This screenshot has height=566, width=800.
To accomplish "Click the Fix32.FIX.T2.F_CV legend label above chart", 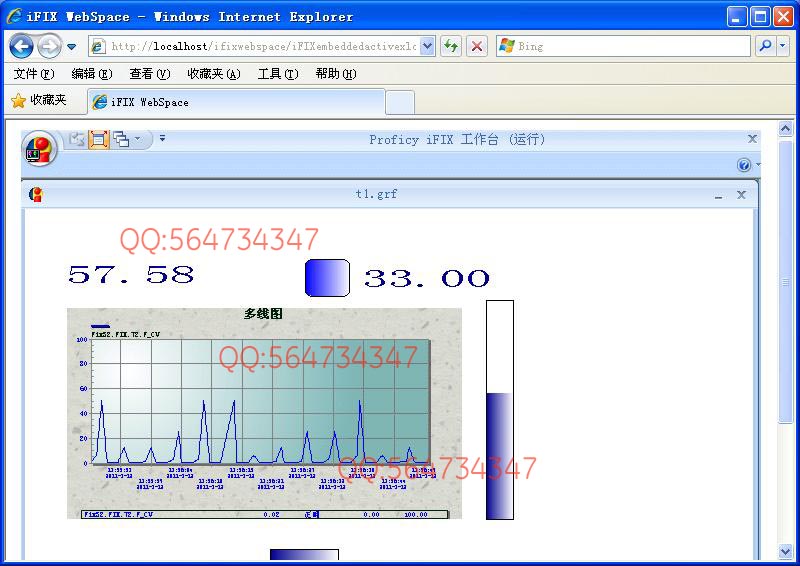I will coord(126,334).
